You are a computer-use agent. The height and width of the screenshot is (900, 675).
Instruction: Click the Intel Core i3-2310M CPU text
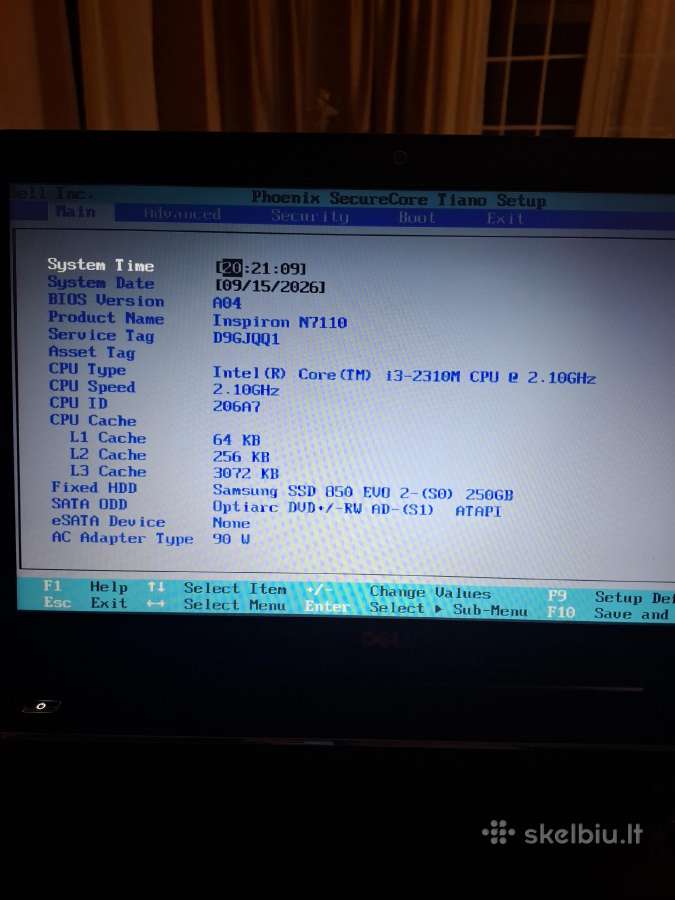(x=404, y=375)
